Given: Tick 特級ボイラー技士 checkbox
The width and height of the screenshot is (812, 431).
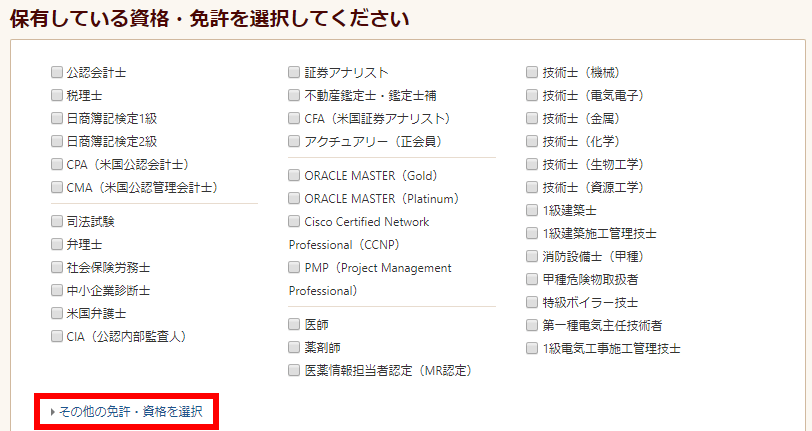Looking at the screenshot, I should tap(532, 302).
